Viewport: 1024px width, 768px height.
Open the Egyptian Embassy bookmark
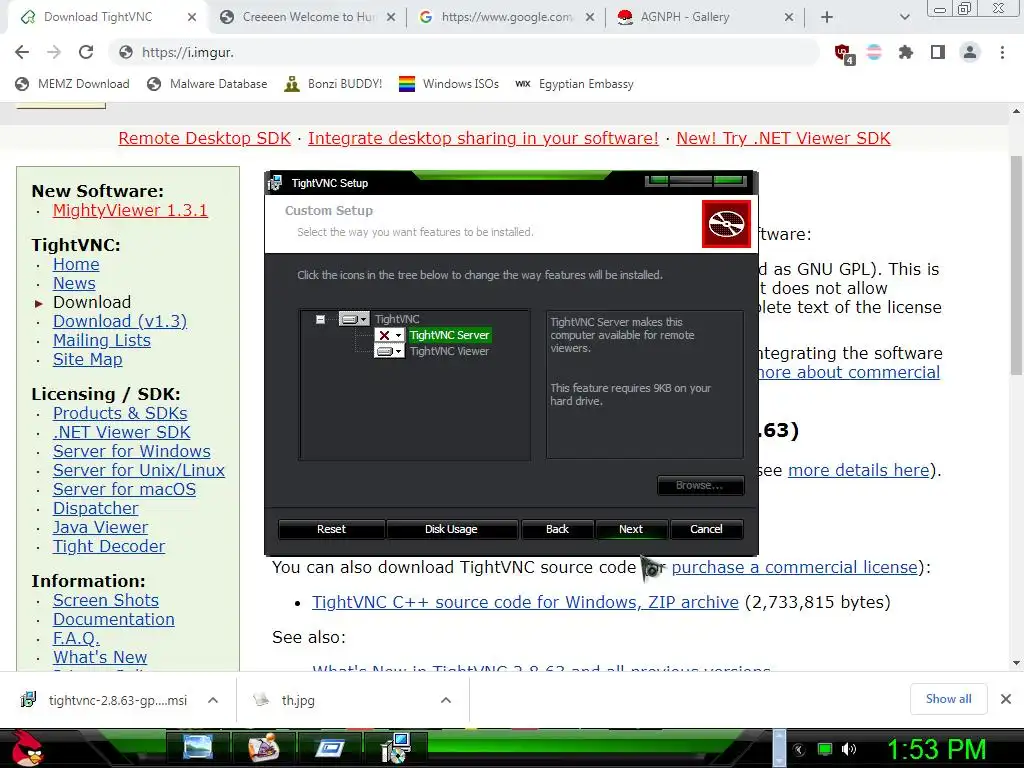(x=575, y=84)
